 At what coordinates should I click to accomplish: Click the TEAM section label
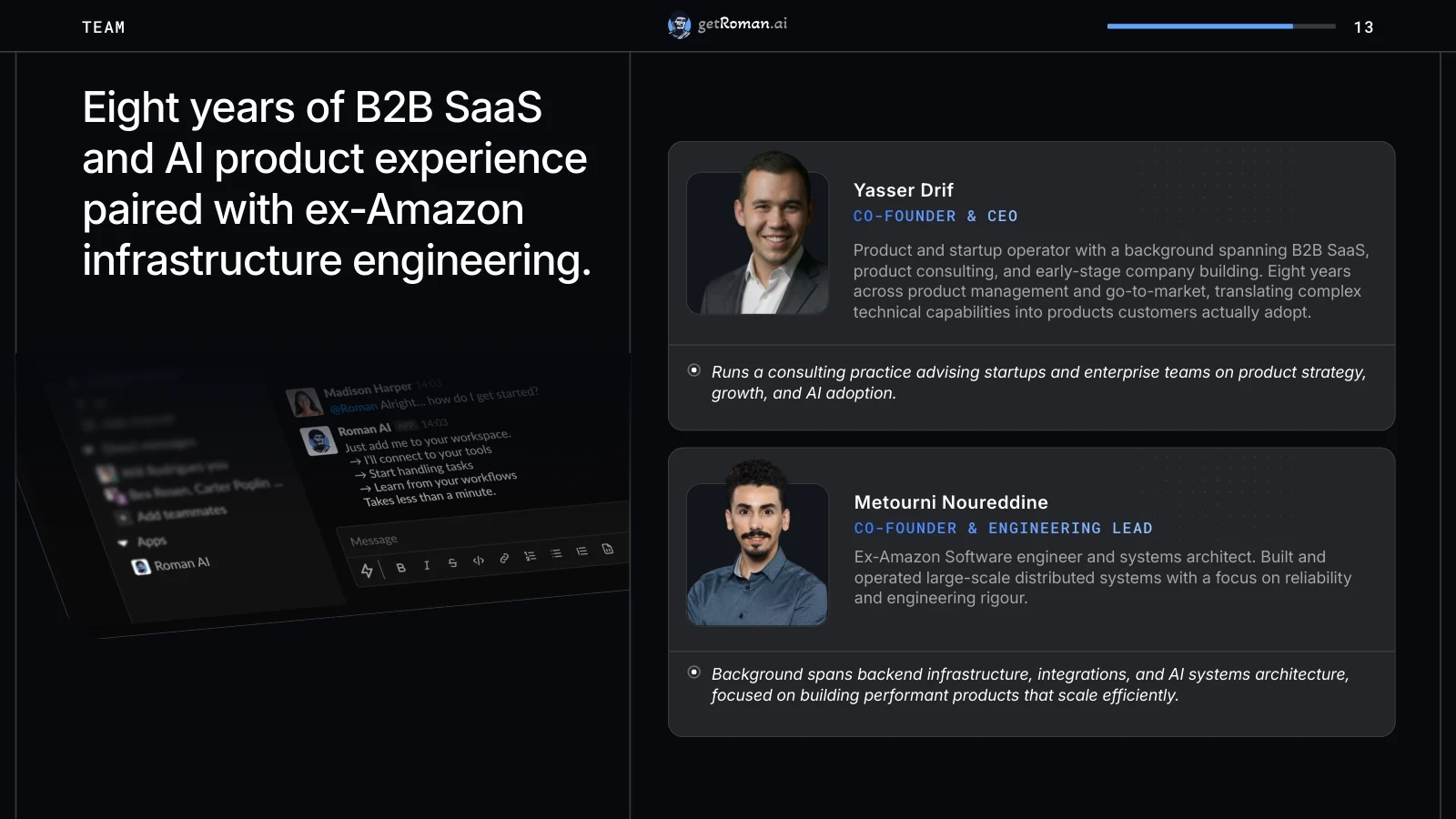coord(104,27)
